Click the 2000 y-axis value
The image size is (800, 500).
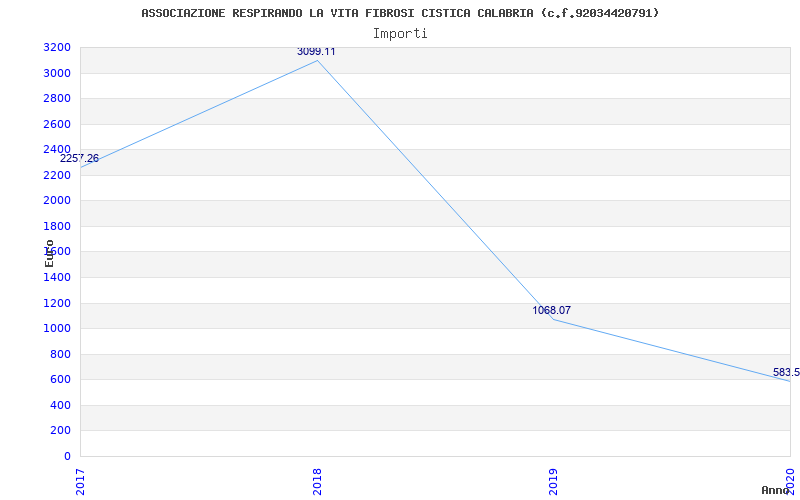click(x=57, y=201)
